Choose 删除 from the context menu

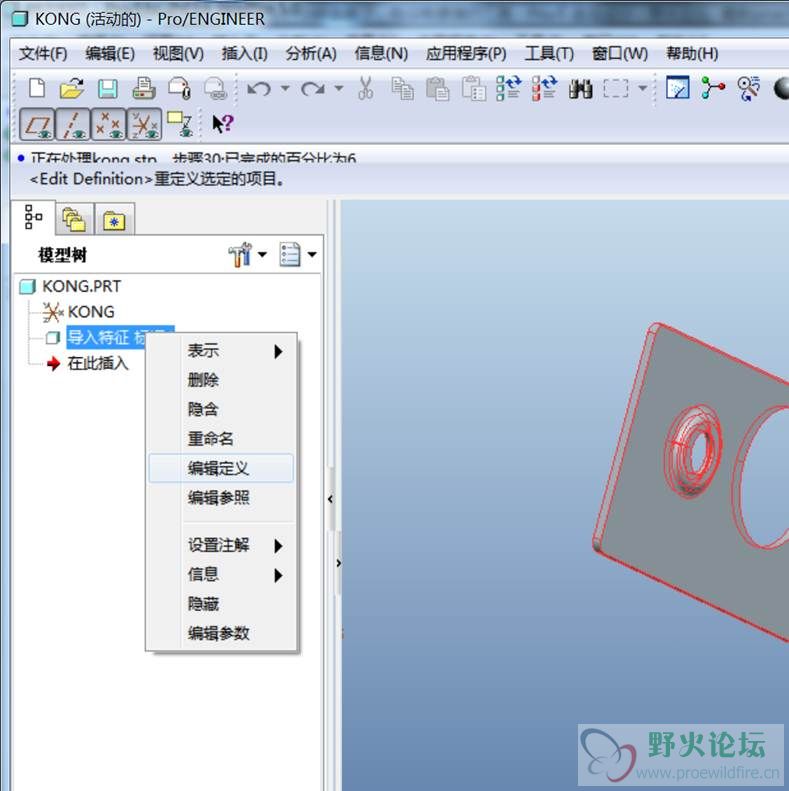(x=220, y=380)
